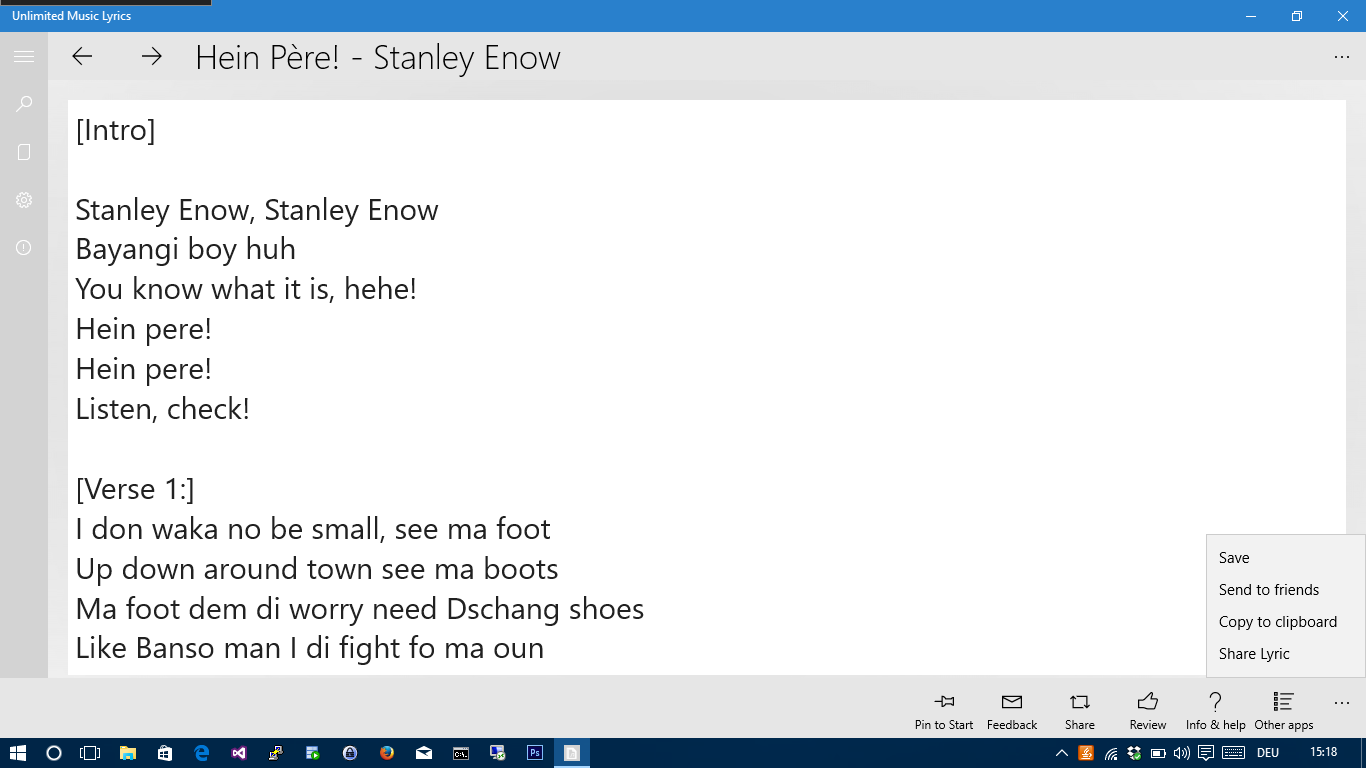Viewport: 1366px width, 768px height.
Task: Expand the top-right ellipsis options
Action: [1342, 57]
